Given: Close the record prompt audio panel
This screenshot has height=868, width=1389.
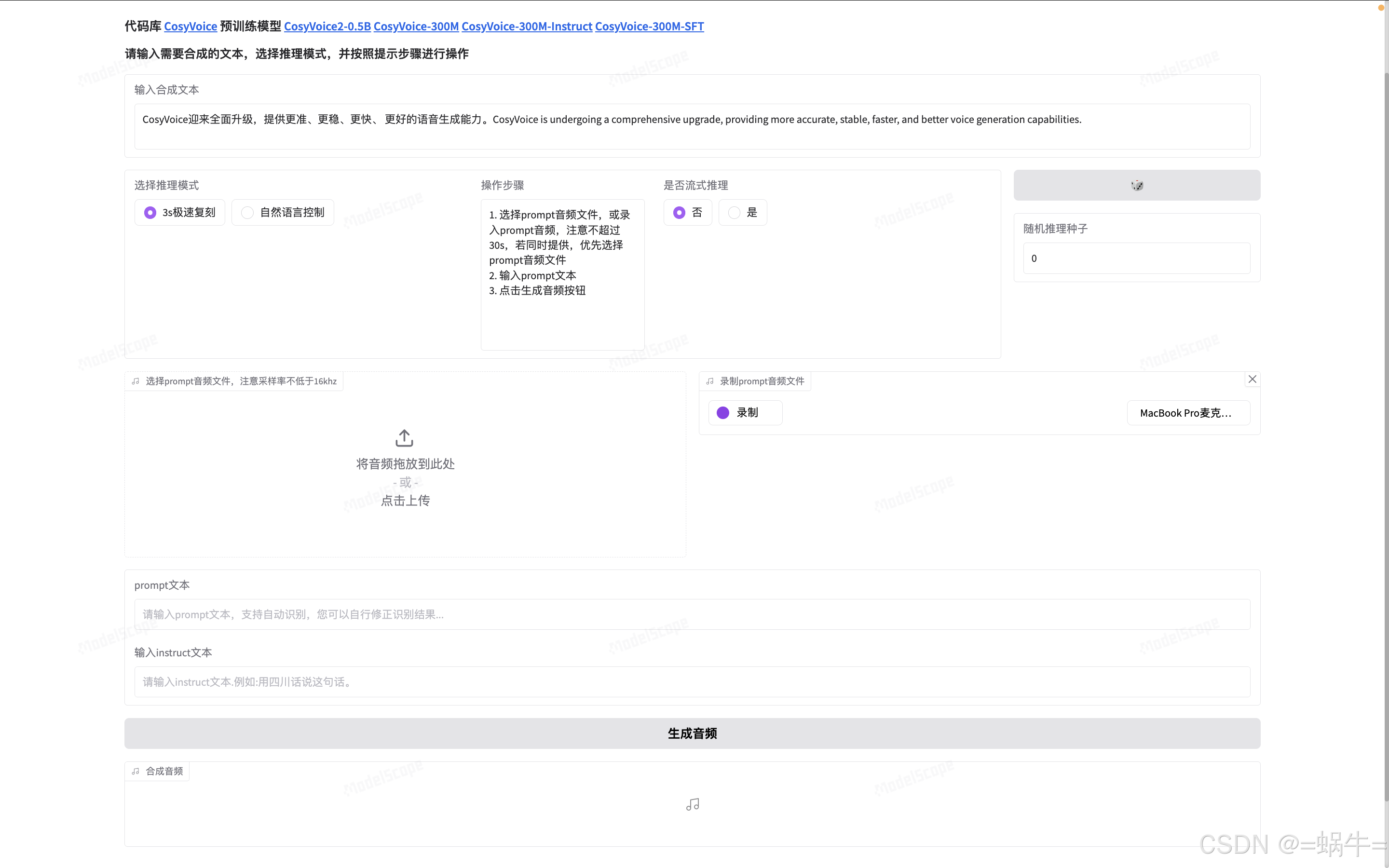Looking at the screenshot, I should click(1253, 379).
